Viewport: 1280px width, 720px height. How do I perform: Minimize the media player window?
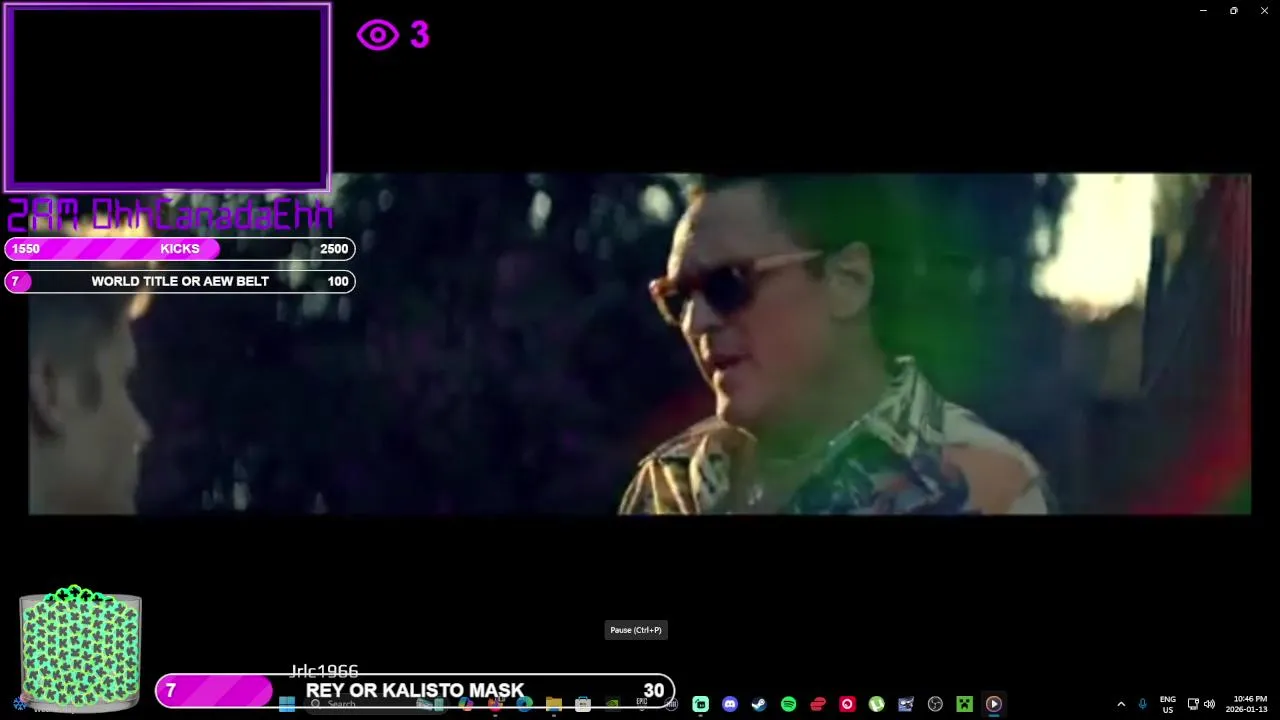click(1203, 11)
